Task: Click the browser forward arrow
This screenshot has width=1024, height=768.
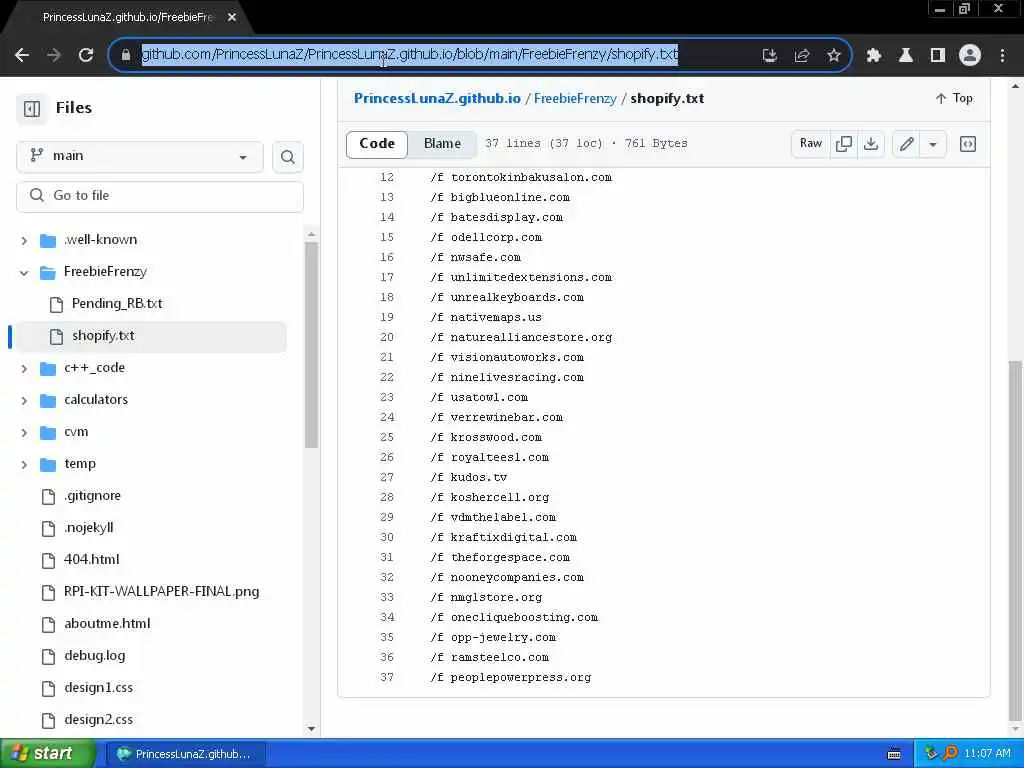Action: (54, 55)
